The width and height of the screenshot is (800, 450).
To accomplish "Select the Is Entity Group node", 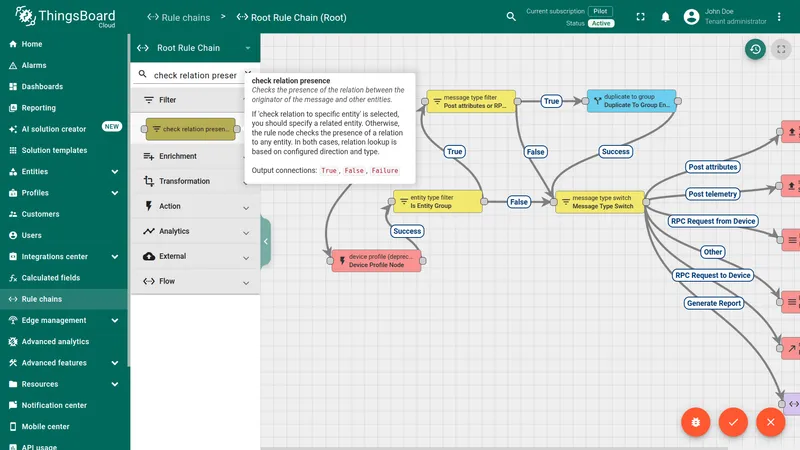I will click(x=438, y=202).
